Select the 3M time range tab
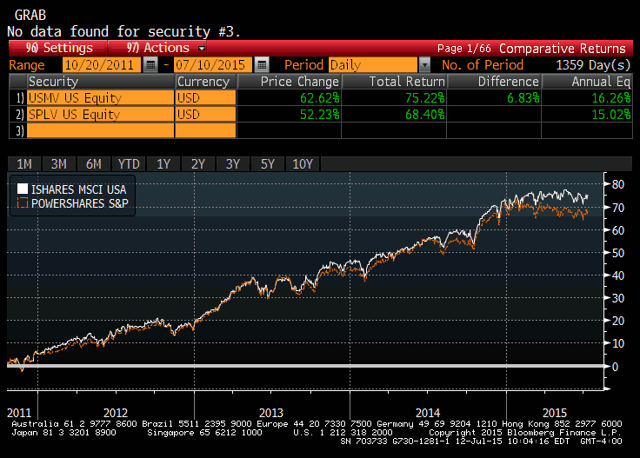Screen dimensions: 640x458 (59, 164)
